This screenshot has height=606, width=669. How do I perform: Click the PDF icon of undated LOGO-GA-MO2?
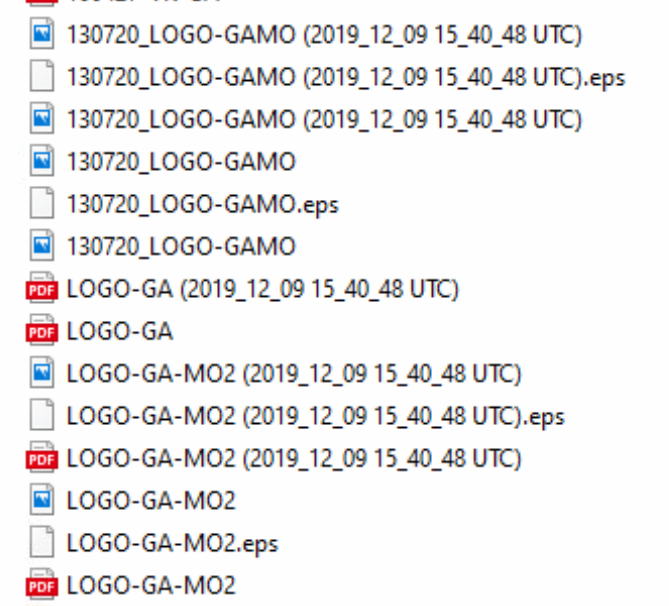(x=42, y=585)
